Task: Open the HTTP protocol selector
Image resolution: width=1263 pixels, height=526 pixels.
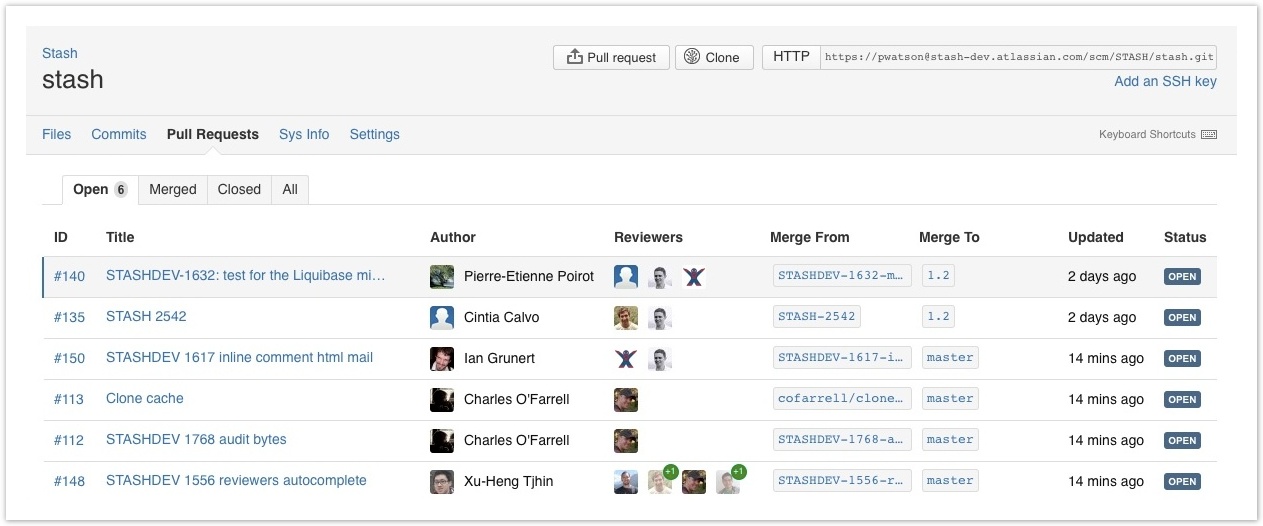Action: pos(791,57)
